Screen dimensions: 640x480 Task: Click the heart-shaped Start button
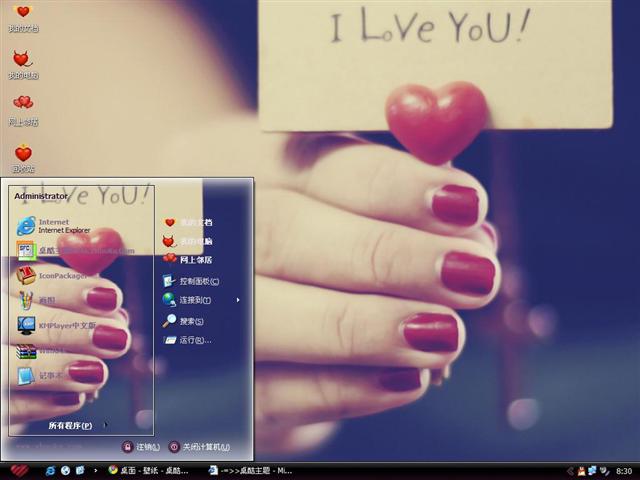pos(19,471)
